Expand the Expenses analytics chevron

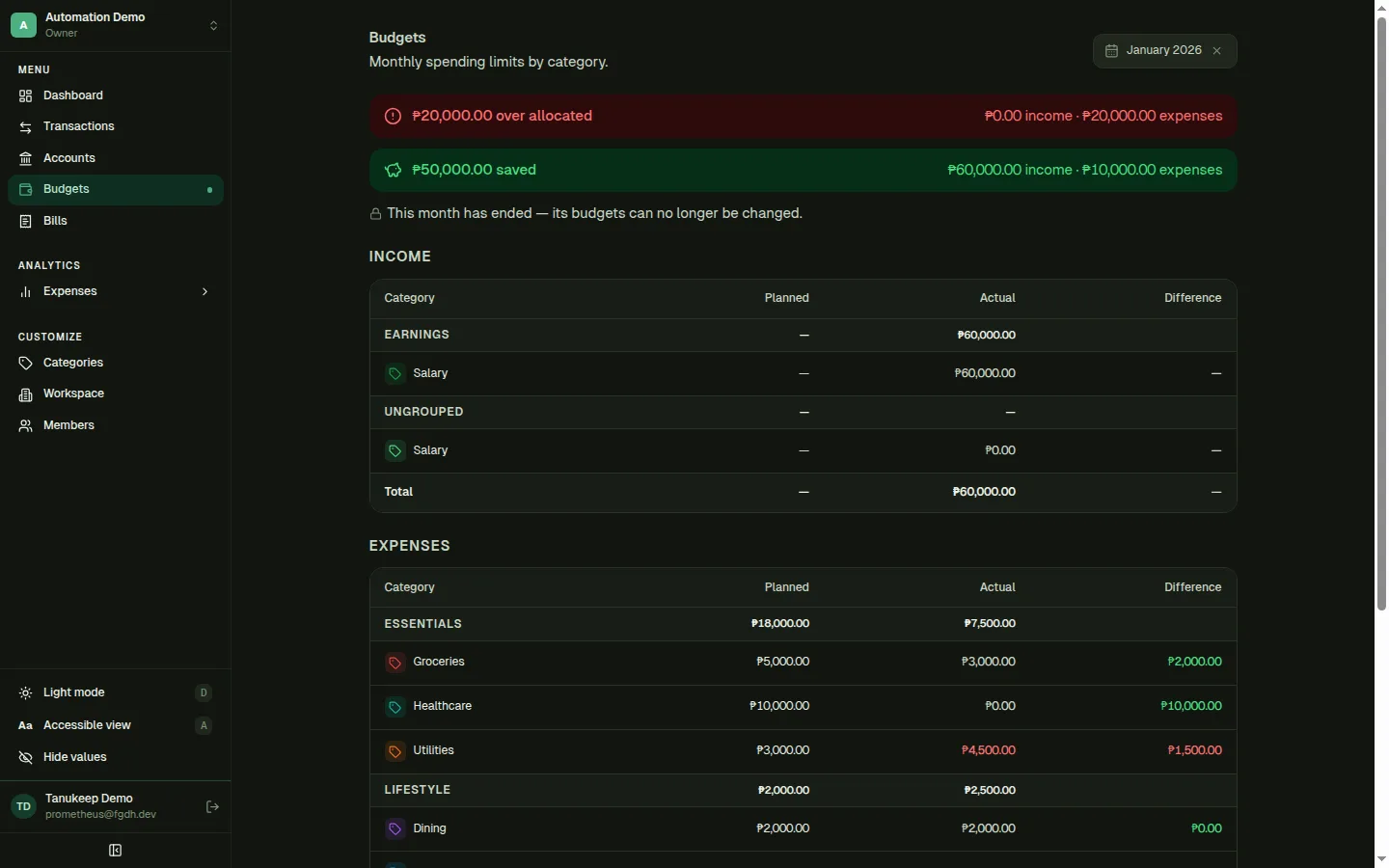[204, 291]
